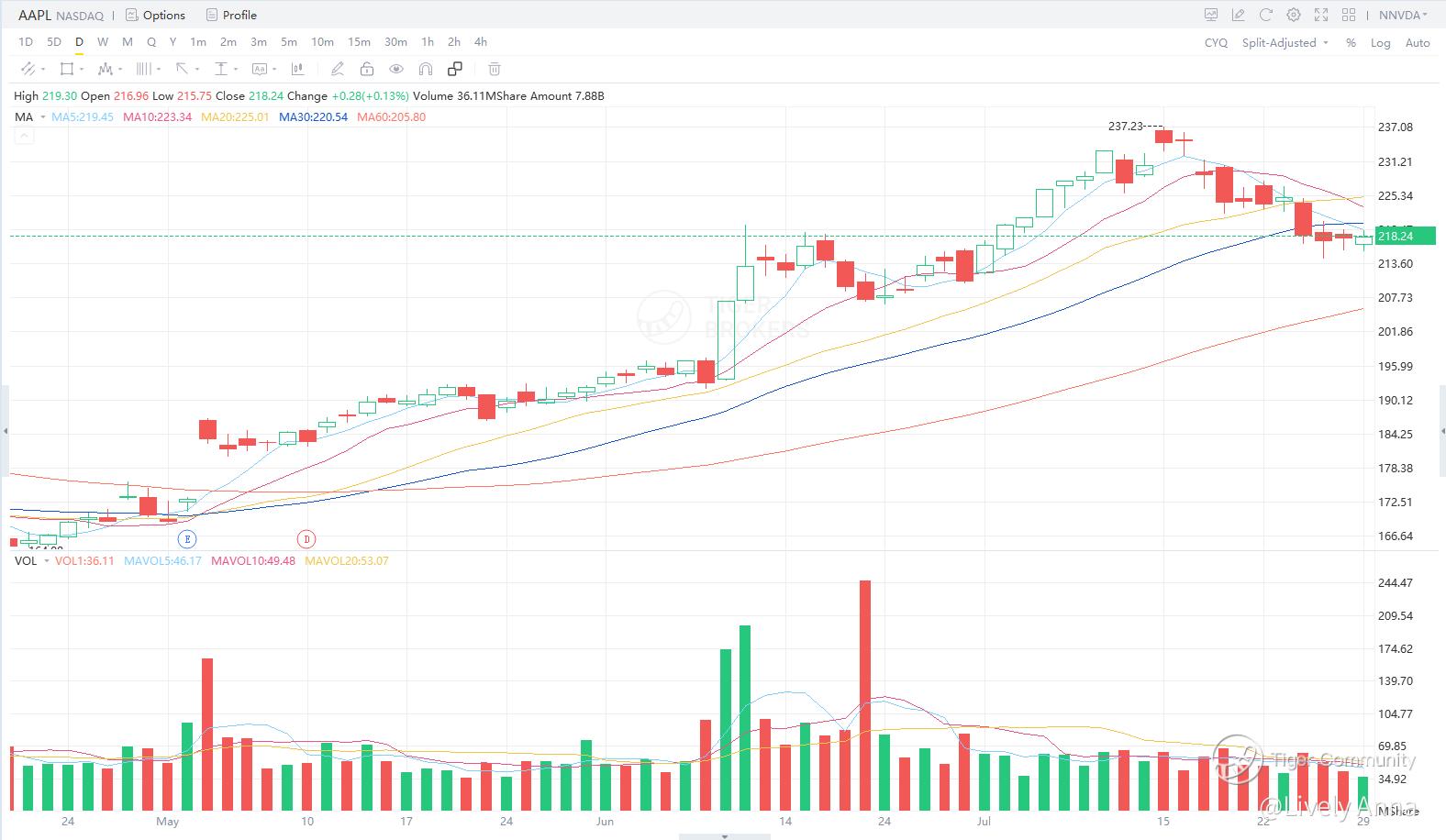1446x840 pixels.
Task: Switch to the 1D timeframe tab
Action: (x=26, y=42)
